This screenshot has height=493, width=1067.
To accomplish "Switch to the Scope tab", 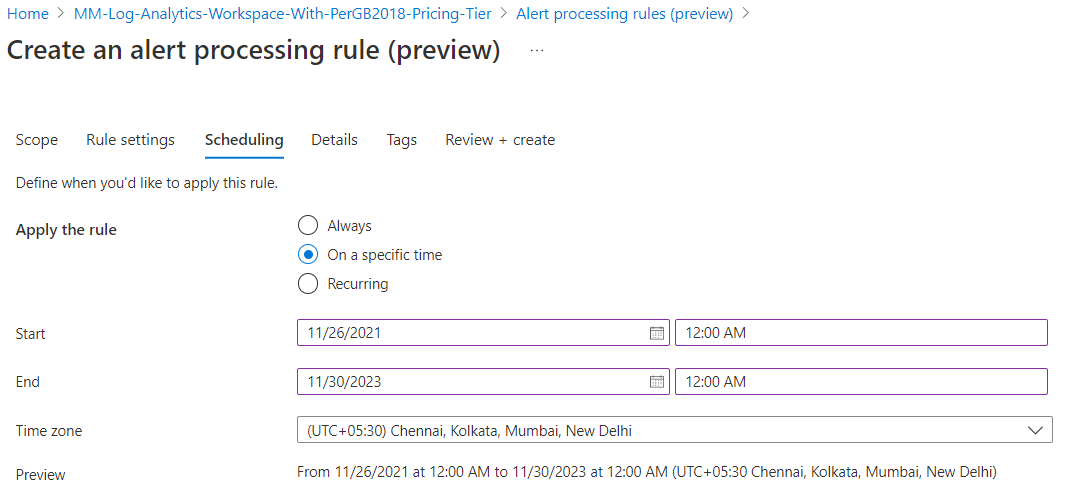I will click(x=37, y=140).
